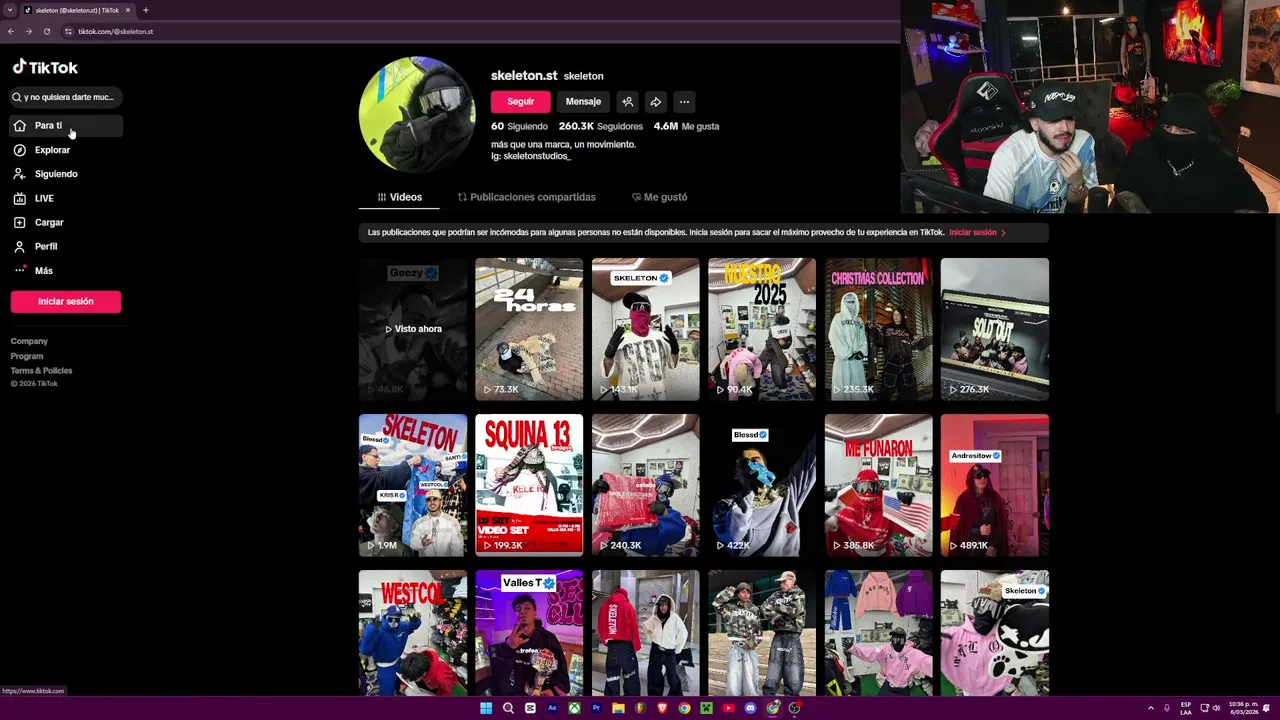Reload the page with refresh icon

46,31
